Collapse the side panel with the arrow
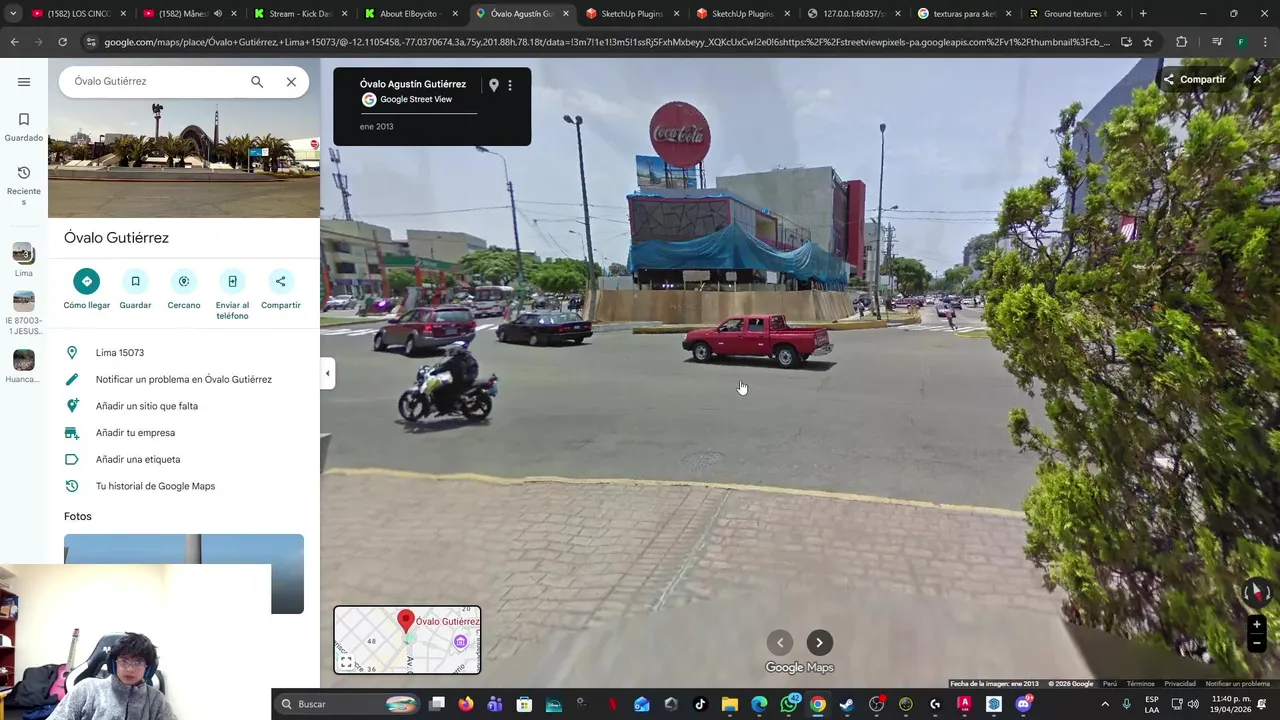This screenshot has height=720, width=1280. tap(327, 374)
